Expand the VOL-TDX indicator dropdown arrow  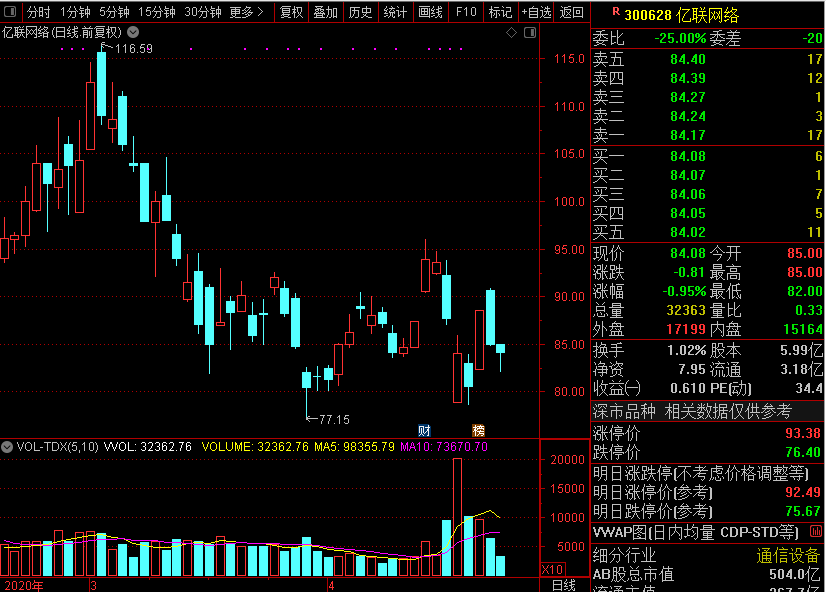pyautogui.click(x=7, y=447)
